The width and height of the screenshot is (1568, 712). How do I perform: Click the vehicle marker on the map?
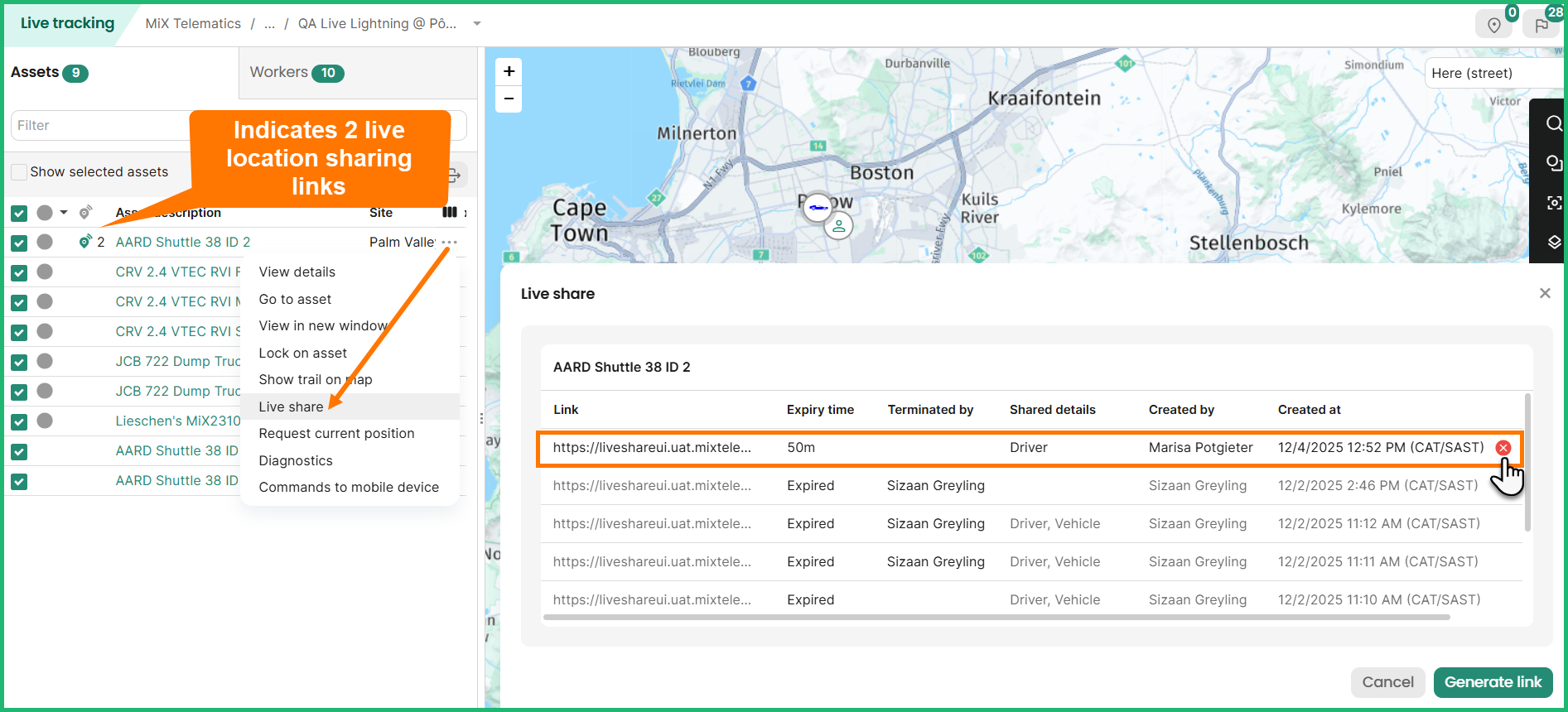tap(818, 208)
